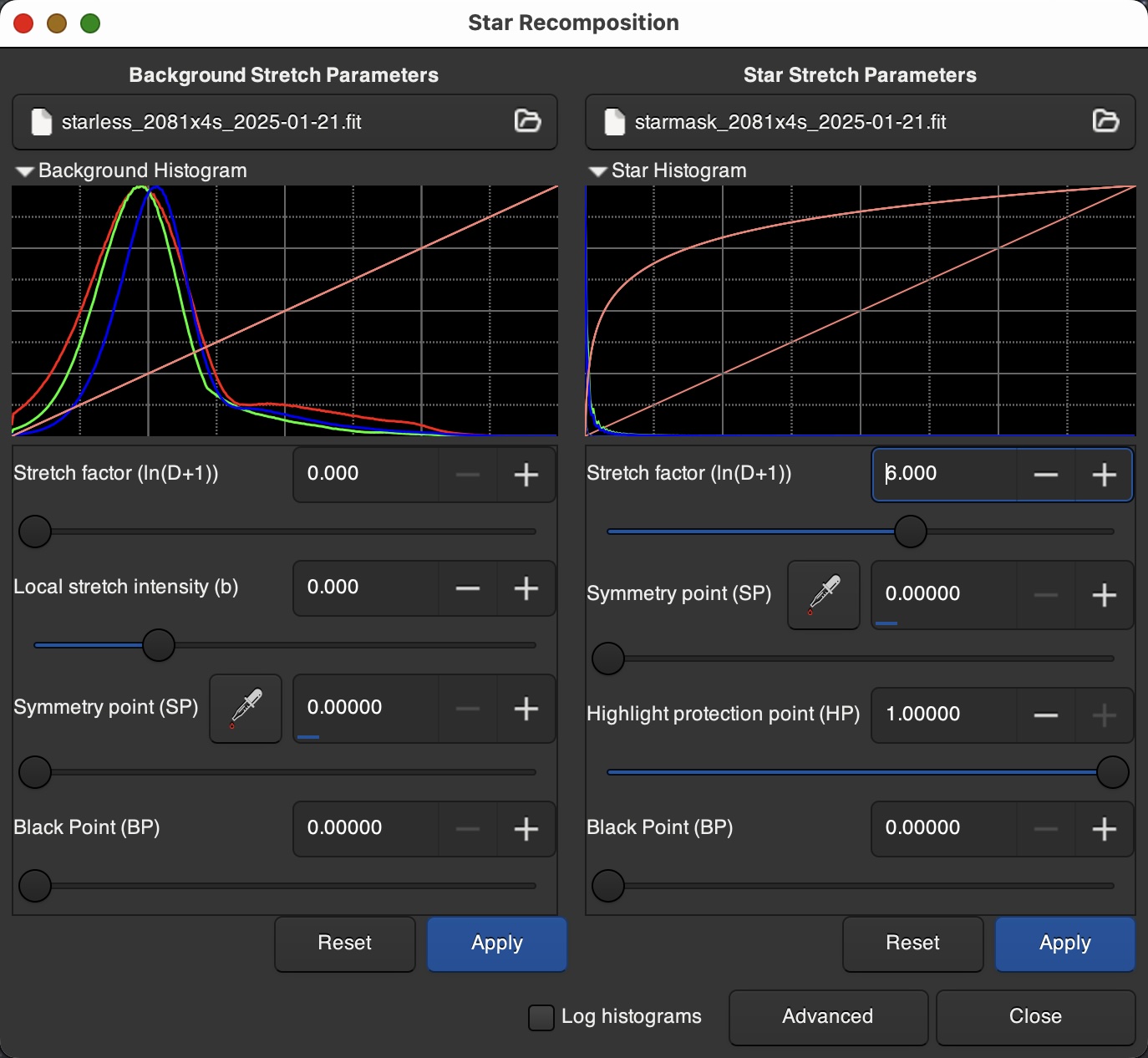Increase background local stretch intensity with plus

point(526,588)
